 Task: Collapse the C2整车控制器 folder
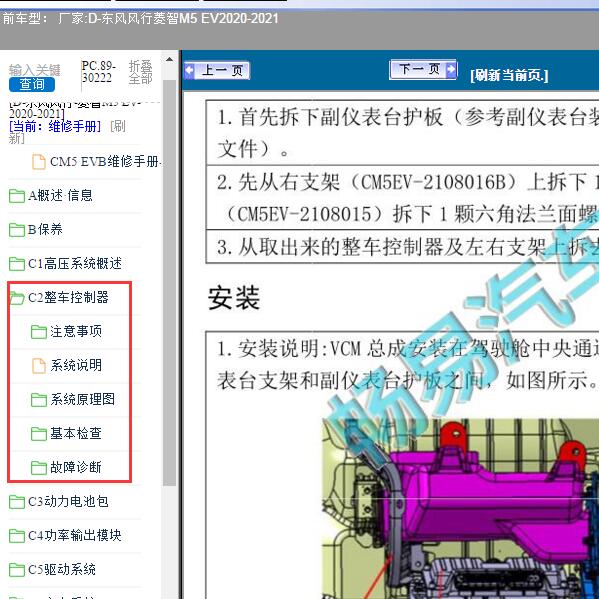coord(68,297)
